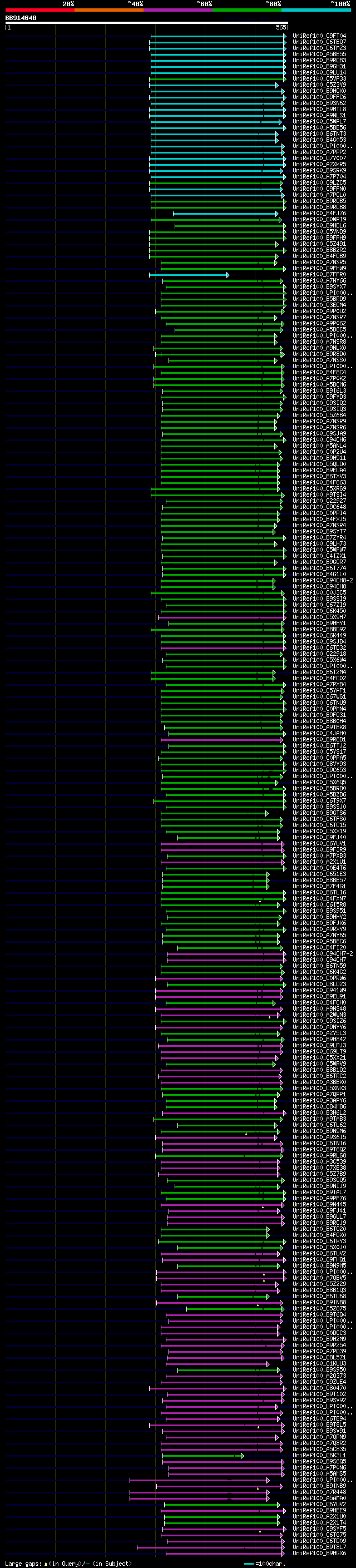Click the purple alignment bar for UniRef100_B9T8L7
This screenshot has width=356, height=1568.
[x=210, y=1547]
